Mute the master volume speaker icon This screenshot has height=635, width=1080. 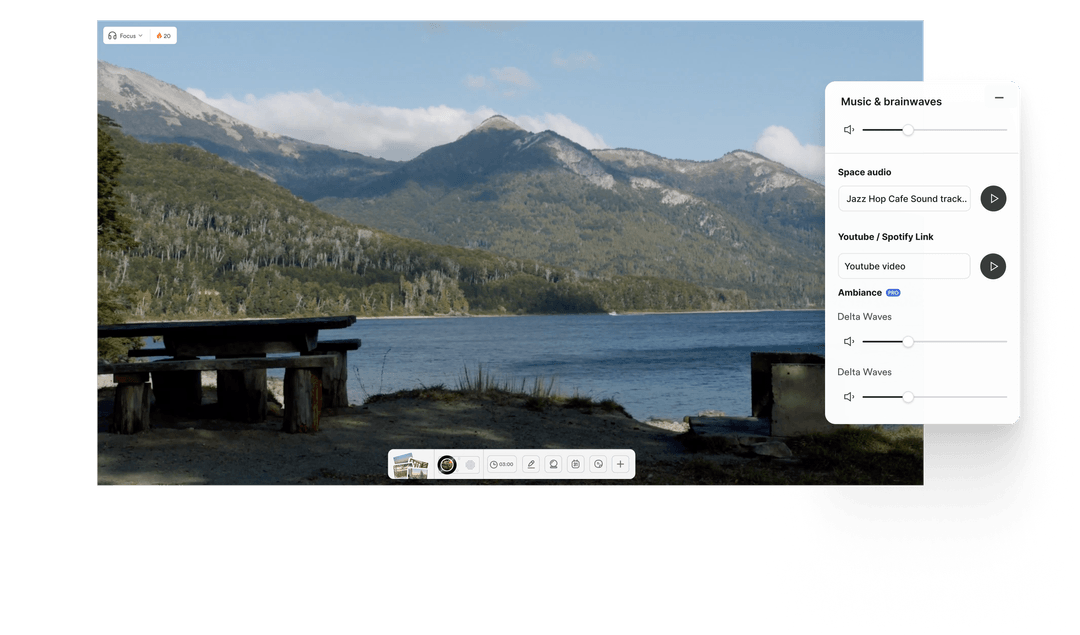(x=849, y=129)
